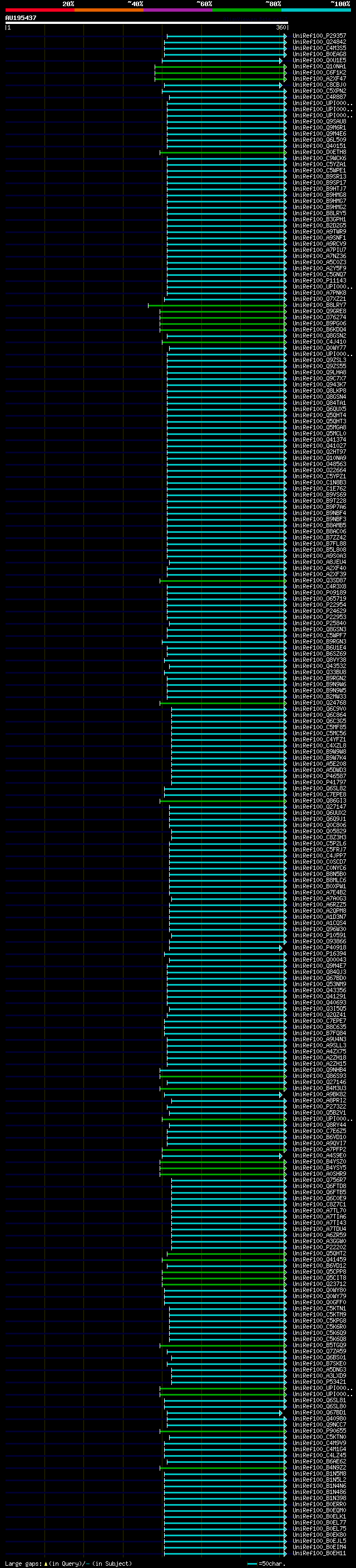This screenshot has height=1568, width=356.
Task: Open hit UniRef100_P22954
Action: point(319,605)
